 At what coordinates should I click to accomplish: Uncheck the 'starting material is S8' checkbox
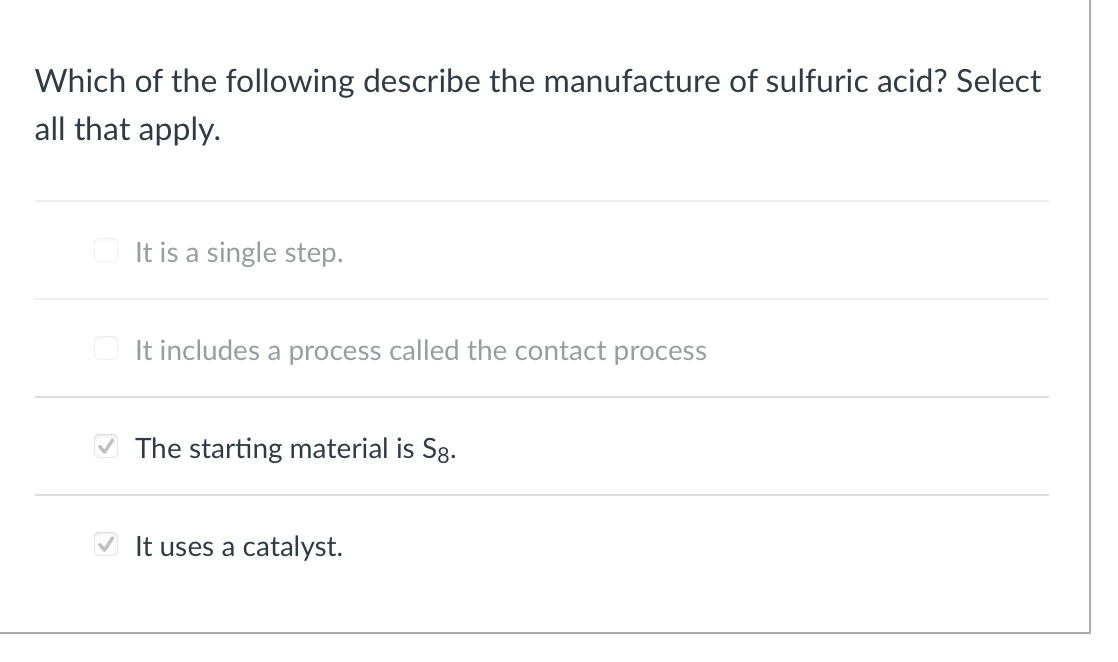(103, 447)
